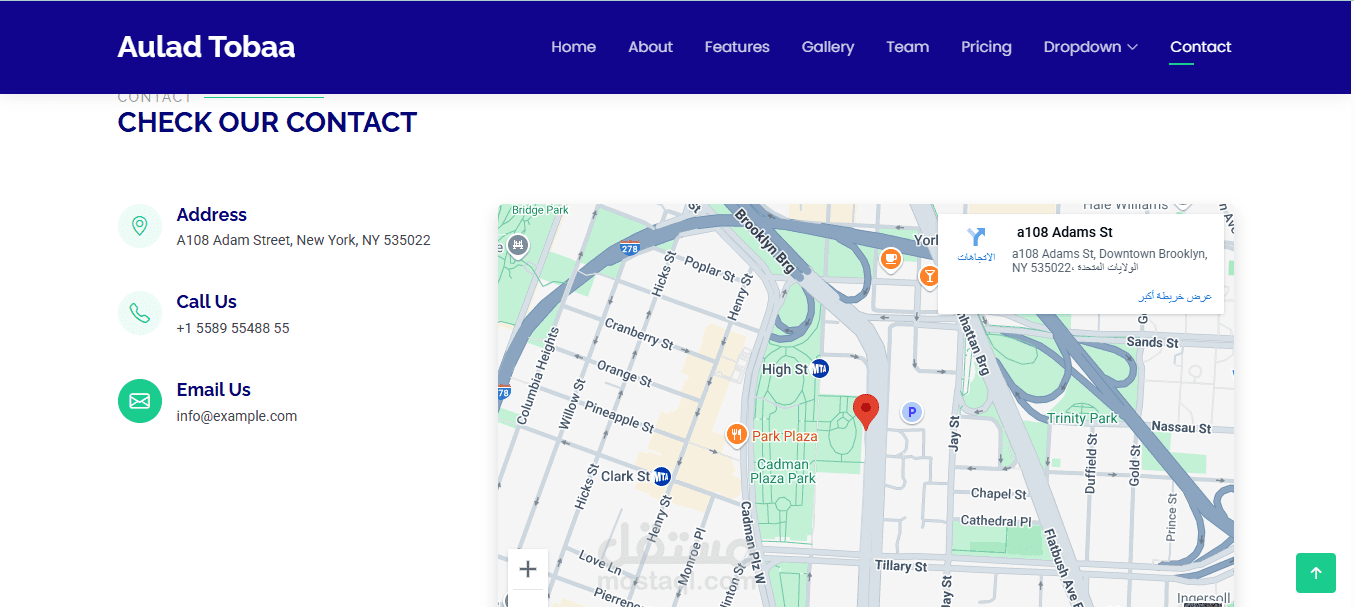Image resolution: width=1354 pixels, height=607 pixels.
Task: Click the info@example.com email text
Action: 237,416
